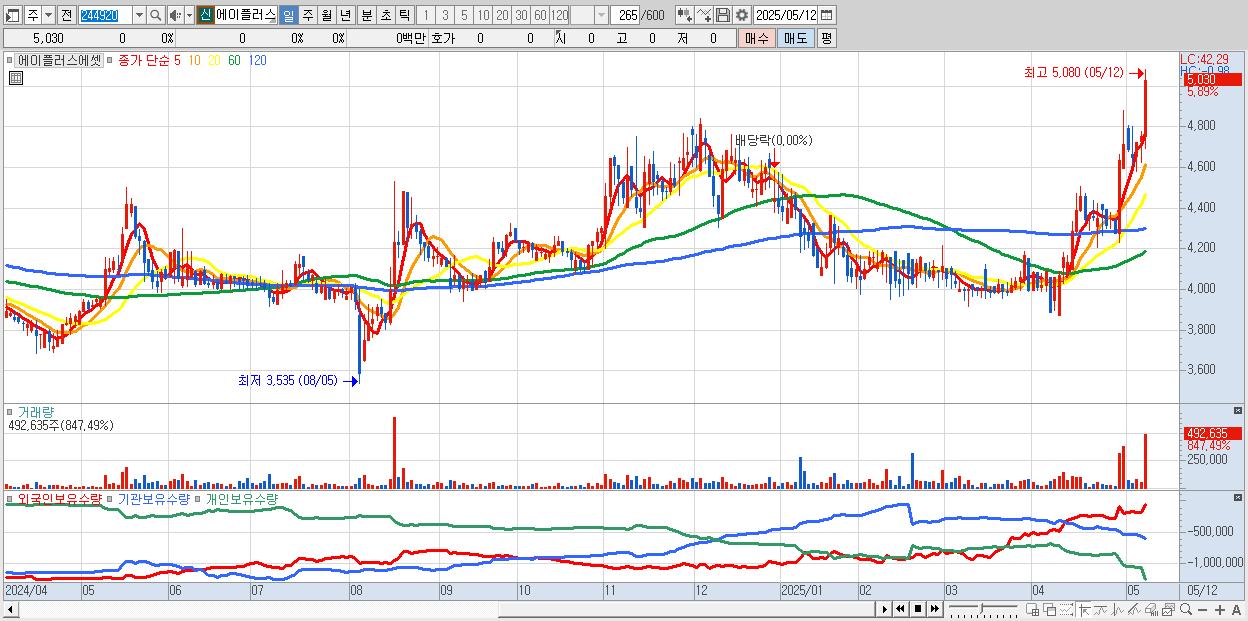Adjust the chart zoom slider in bottom bar

pyautogui.click(x=983, y=607)
